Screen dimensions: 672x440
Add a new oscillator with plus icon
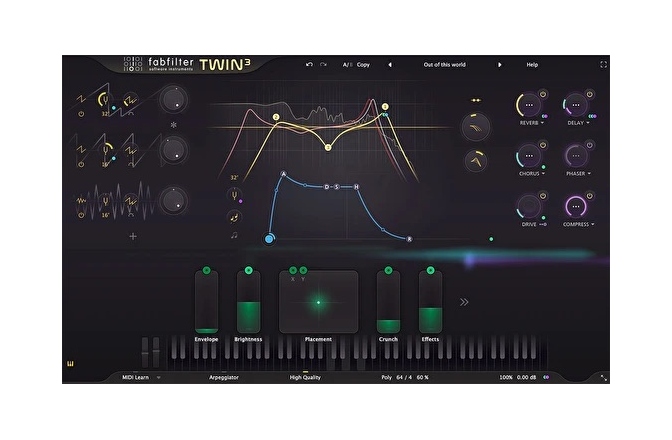tap(133, 236)
